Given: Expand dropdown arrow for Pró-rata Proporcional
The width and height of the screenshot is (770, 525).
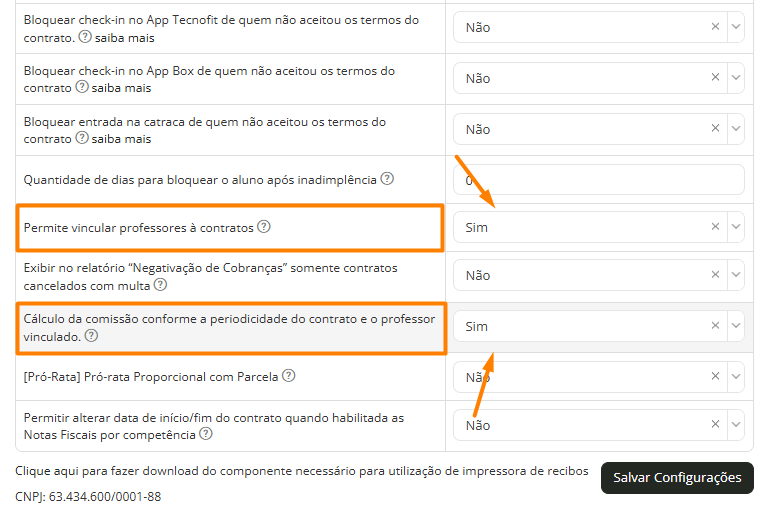Looking at the screenshot, I should pyautogui.click(x=736, y=376).
